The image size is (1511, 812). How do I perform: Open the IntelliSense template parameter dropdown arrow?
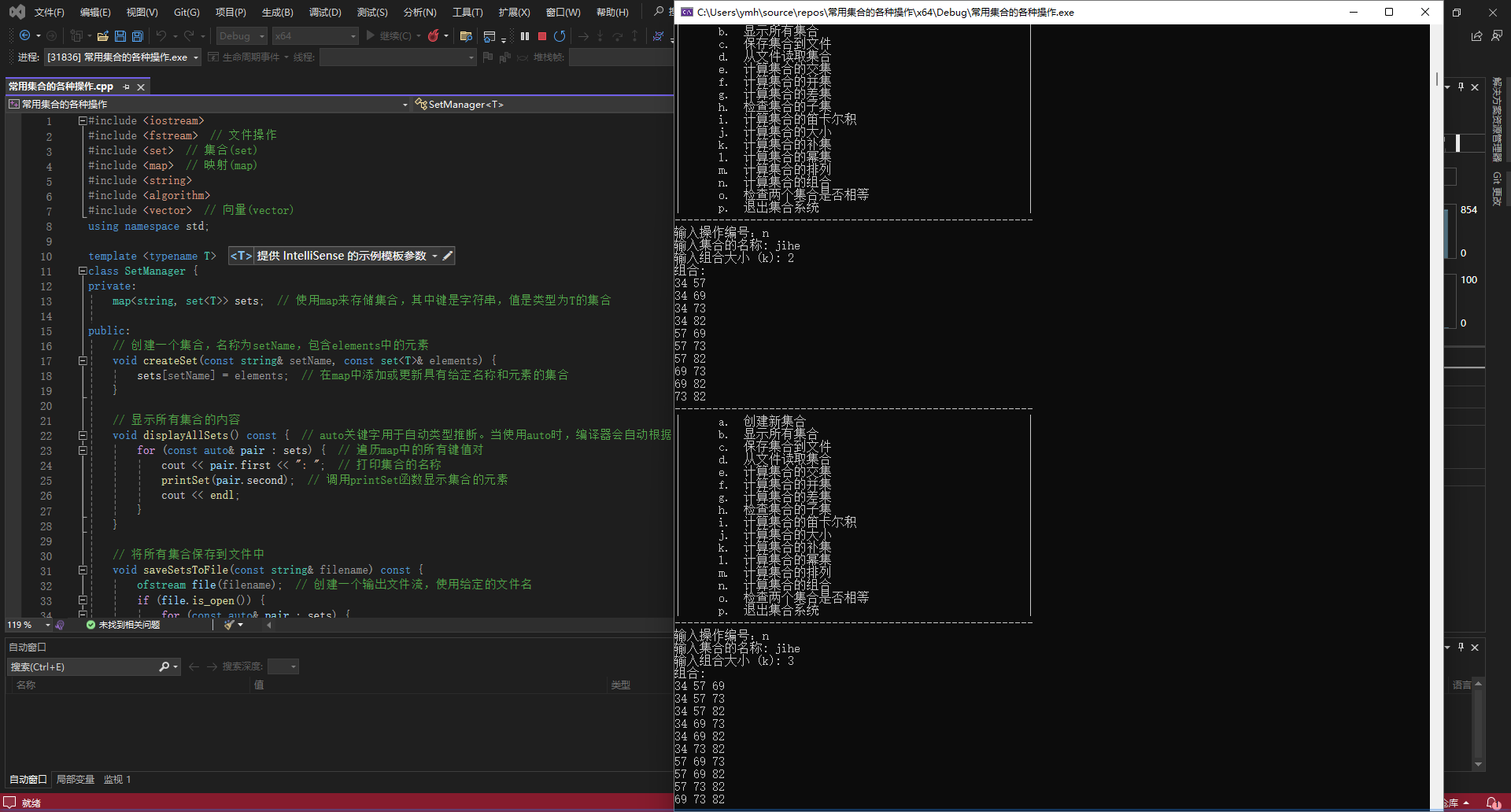[x=434, y=256]
